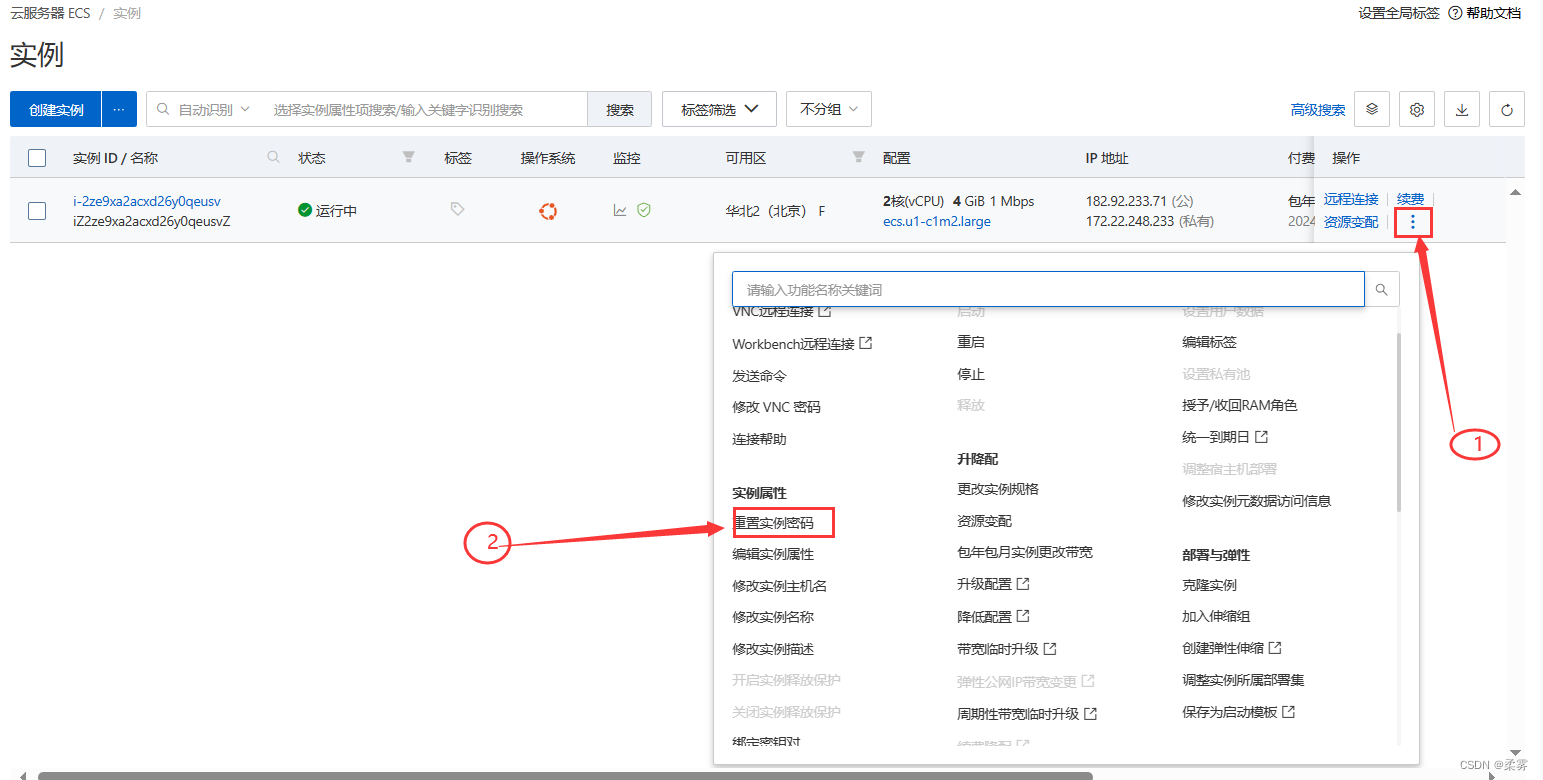Click the green security shield icon
This screenshot has height=780, width=1543.
(x=644, y=210)
